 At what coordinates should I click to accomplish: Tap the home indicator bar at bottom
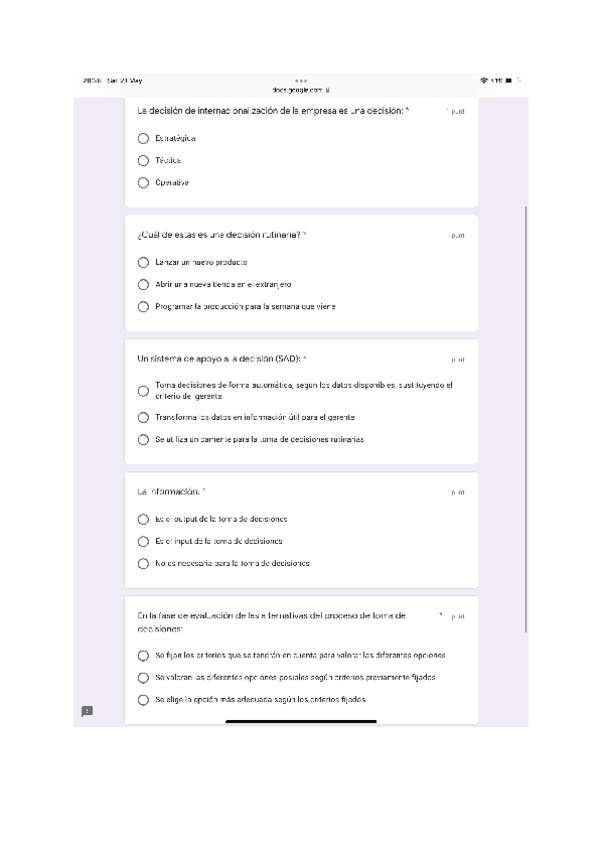(x=301, y=721)
